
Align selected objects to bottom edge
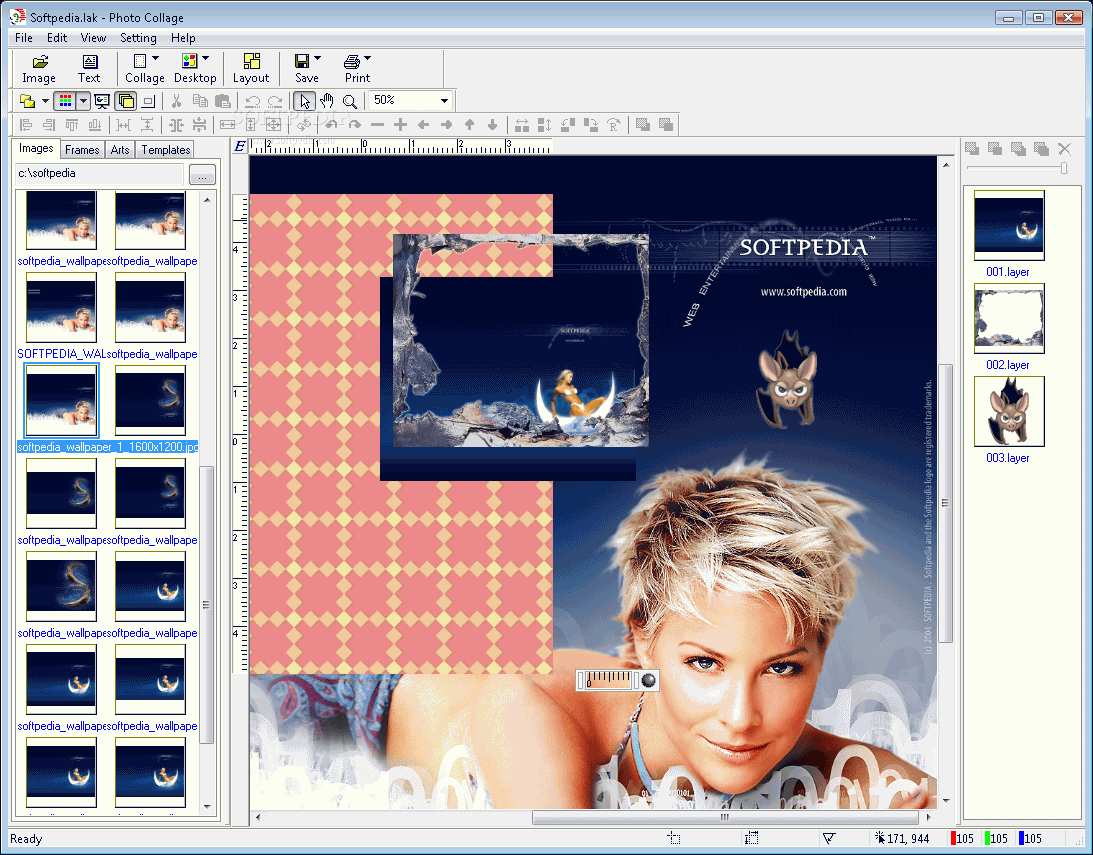click(95, 125)
